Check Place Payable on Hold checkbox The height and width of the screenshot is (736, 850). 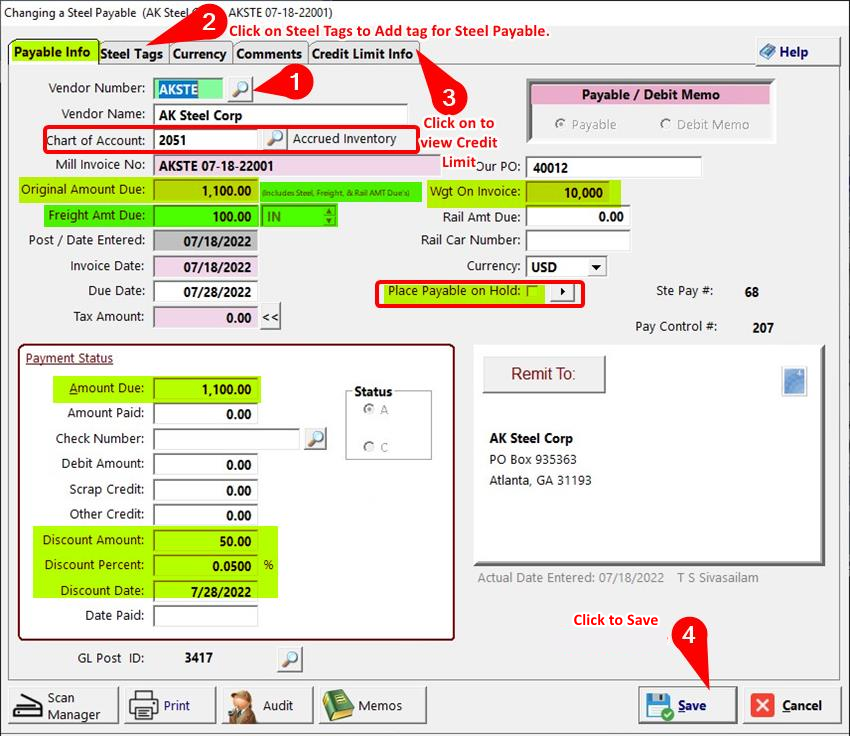coord(533,290)
